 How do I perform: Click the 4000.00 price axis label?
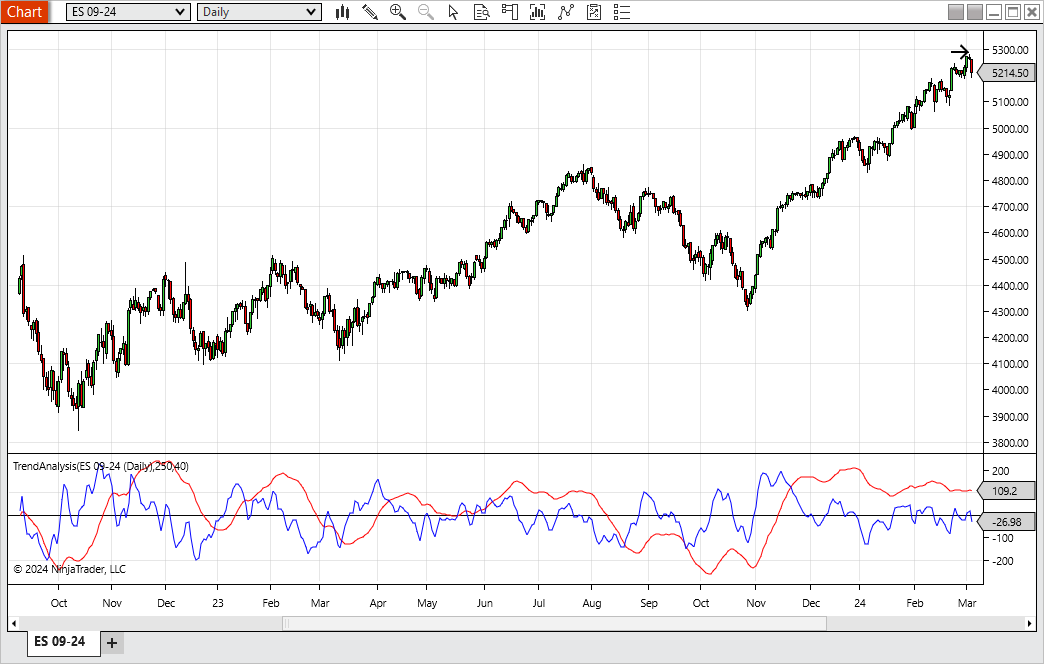coord(1010,390)
